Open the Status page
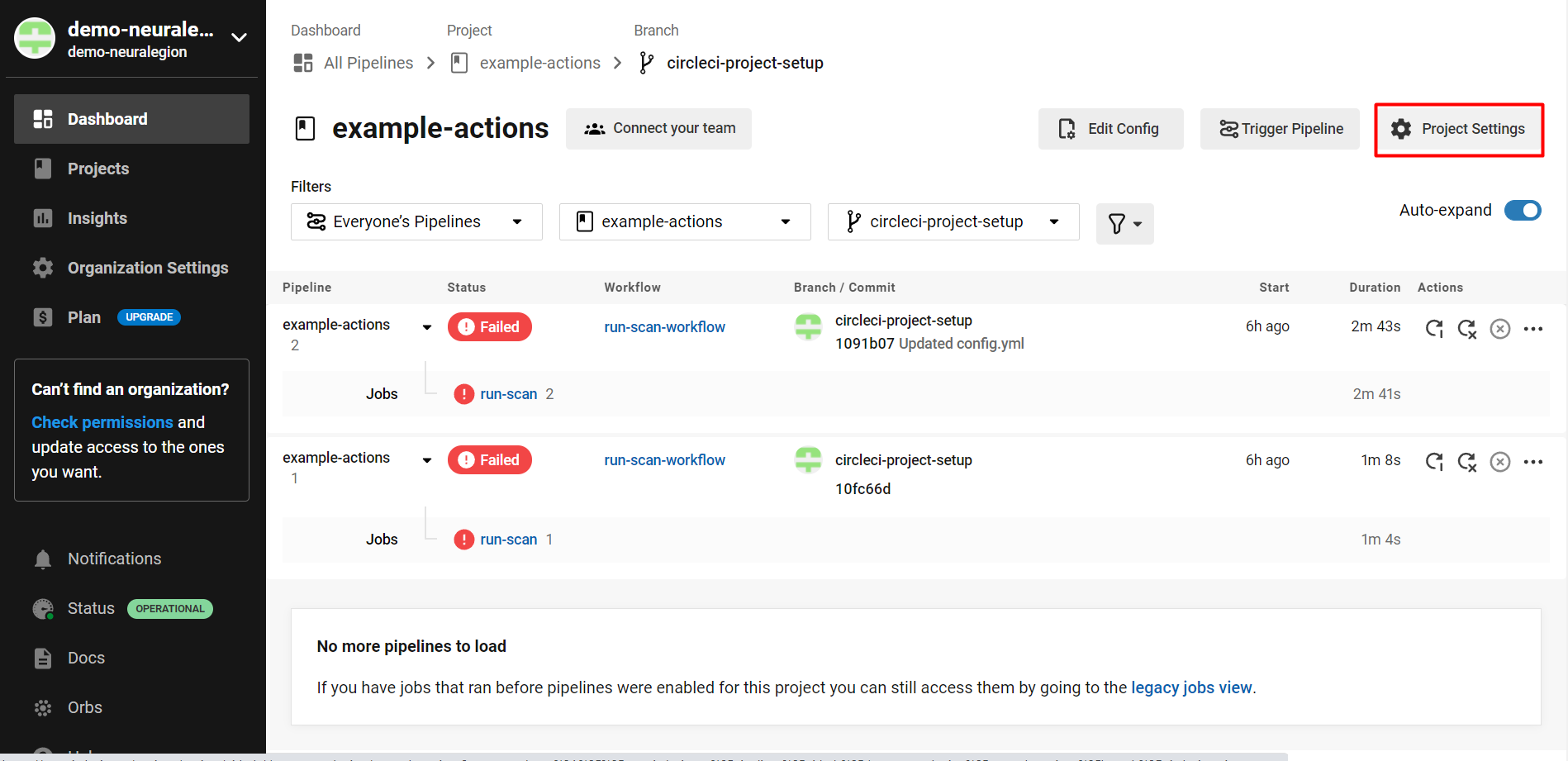This screenshot has width=1568, height=761. [91, 608]
